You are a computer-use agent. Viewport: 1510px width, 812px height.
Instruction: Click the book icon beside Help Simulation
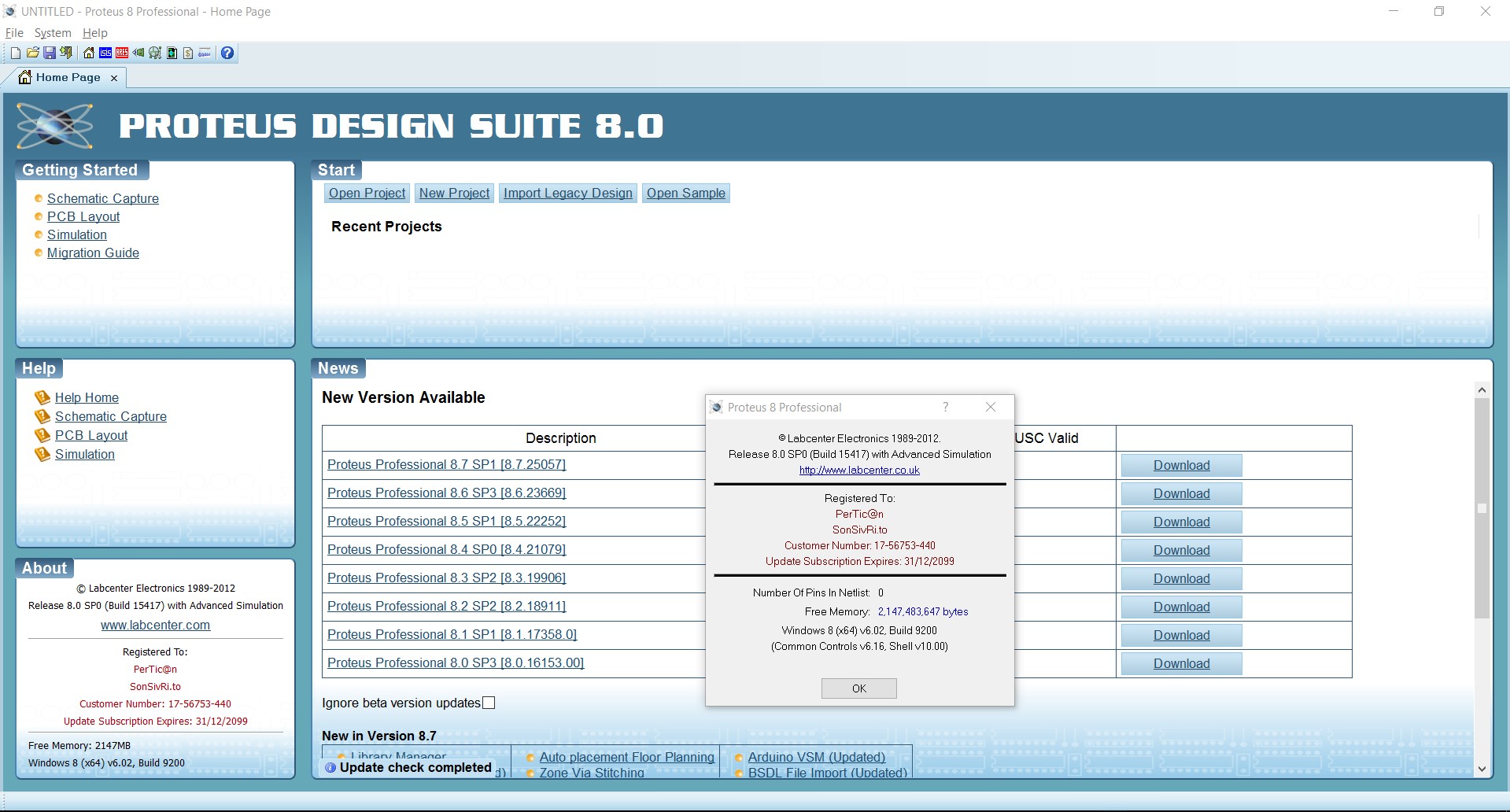pyautogui.click(x=42, y=454)
